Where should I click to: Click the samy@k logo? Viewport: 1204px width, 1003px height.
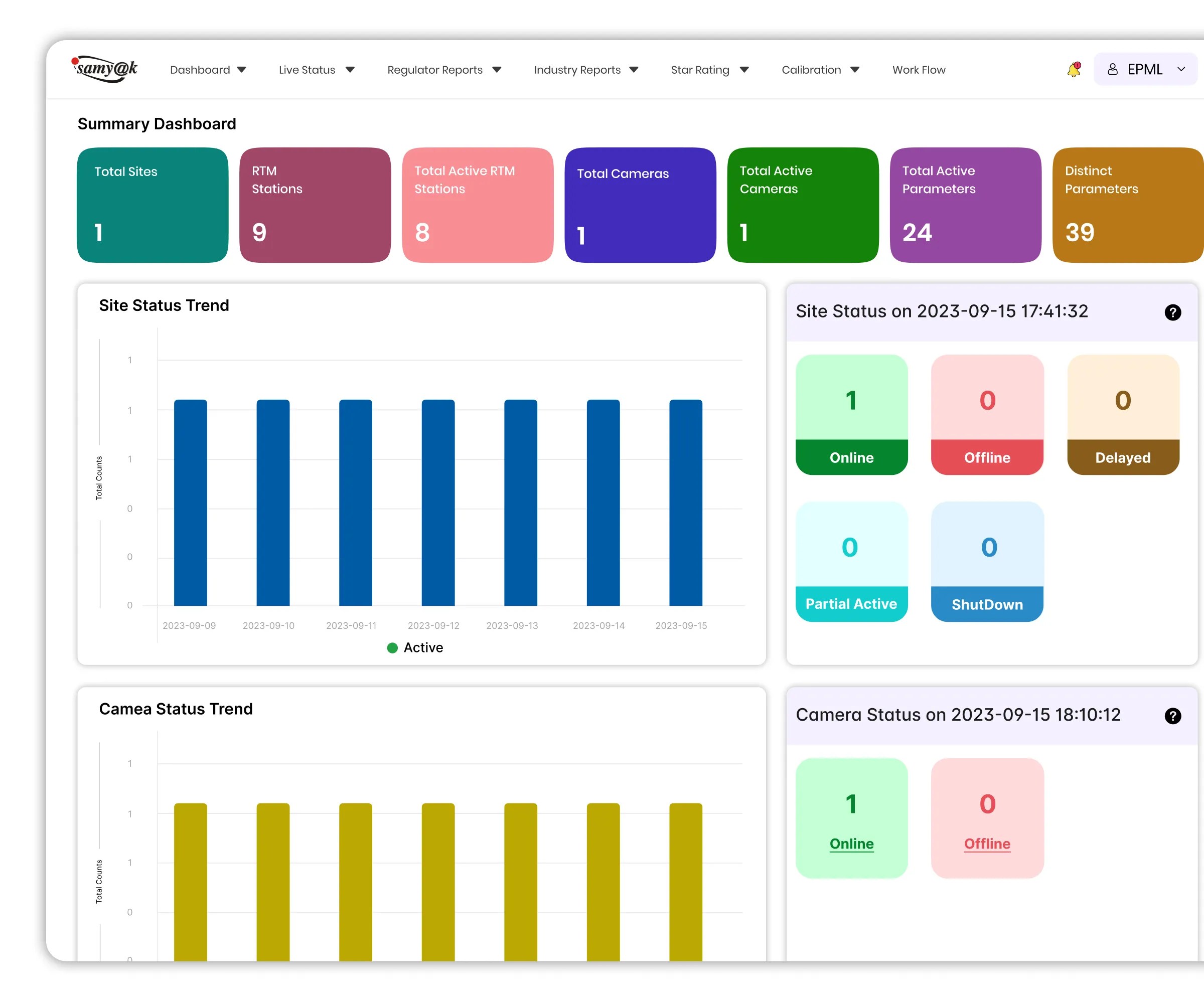coord(105,69)
